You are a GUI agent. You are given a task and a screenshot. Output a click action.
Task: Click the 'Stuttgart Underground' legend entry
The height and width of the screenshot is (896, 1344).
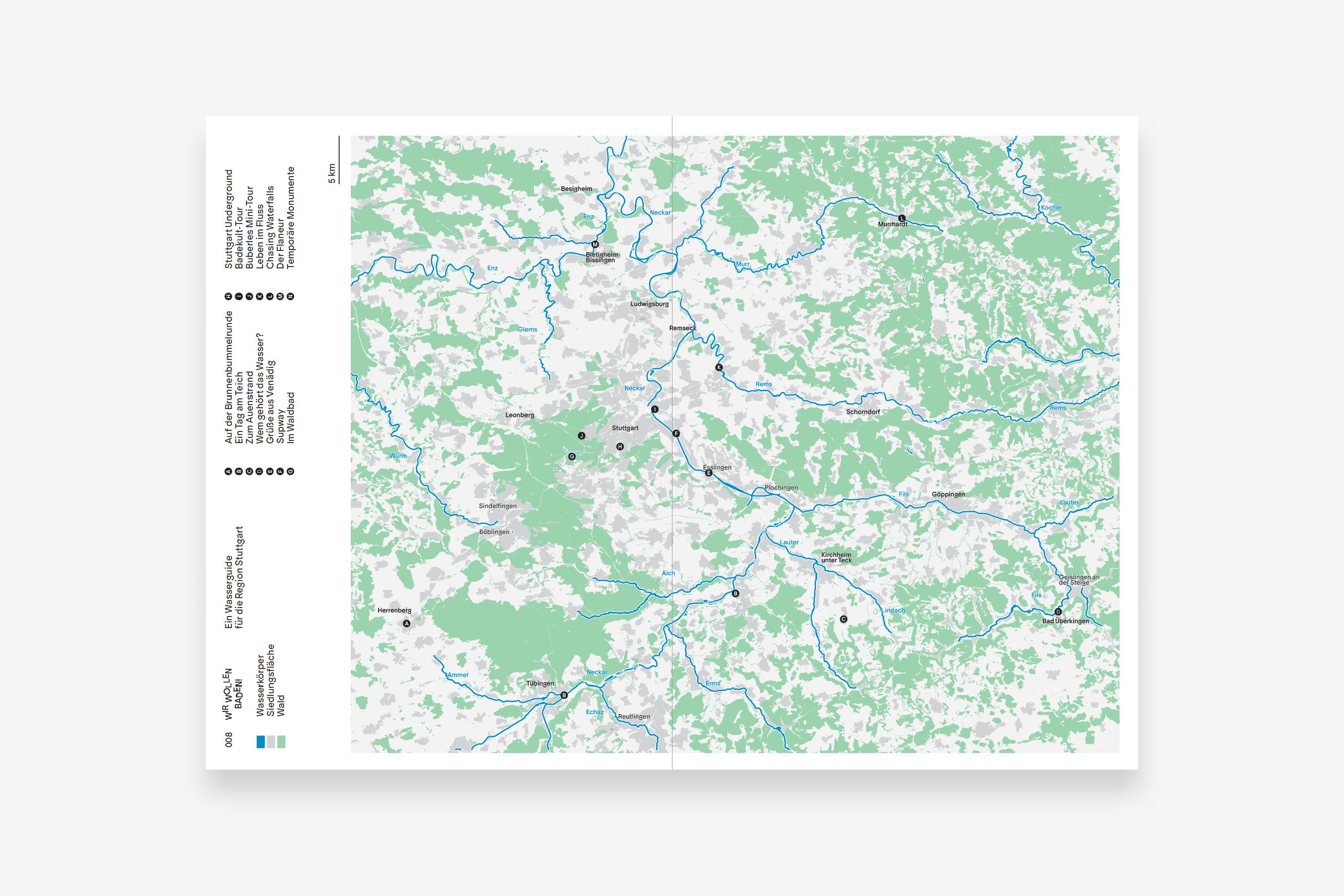(x=228, y=220)
